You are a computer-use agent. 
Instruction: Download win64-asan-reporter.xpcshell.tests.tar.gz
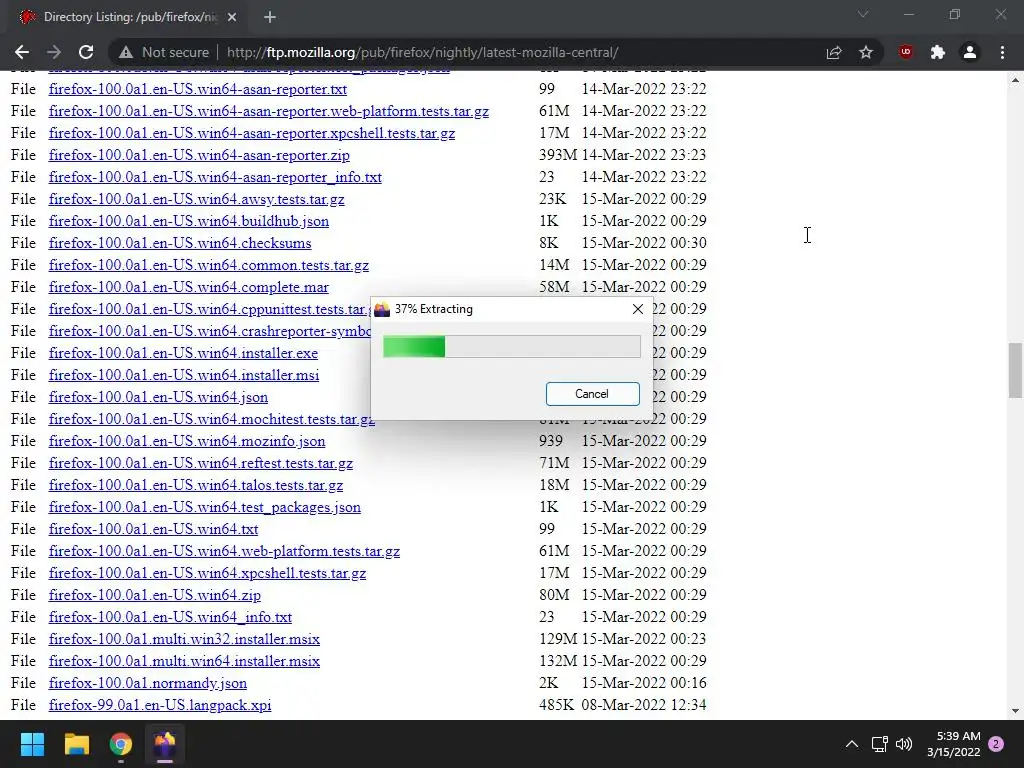(x=252, y=133)
